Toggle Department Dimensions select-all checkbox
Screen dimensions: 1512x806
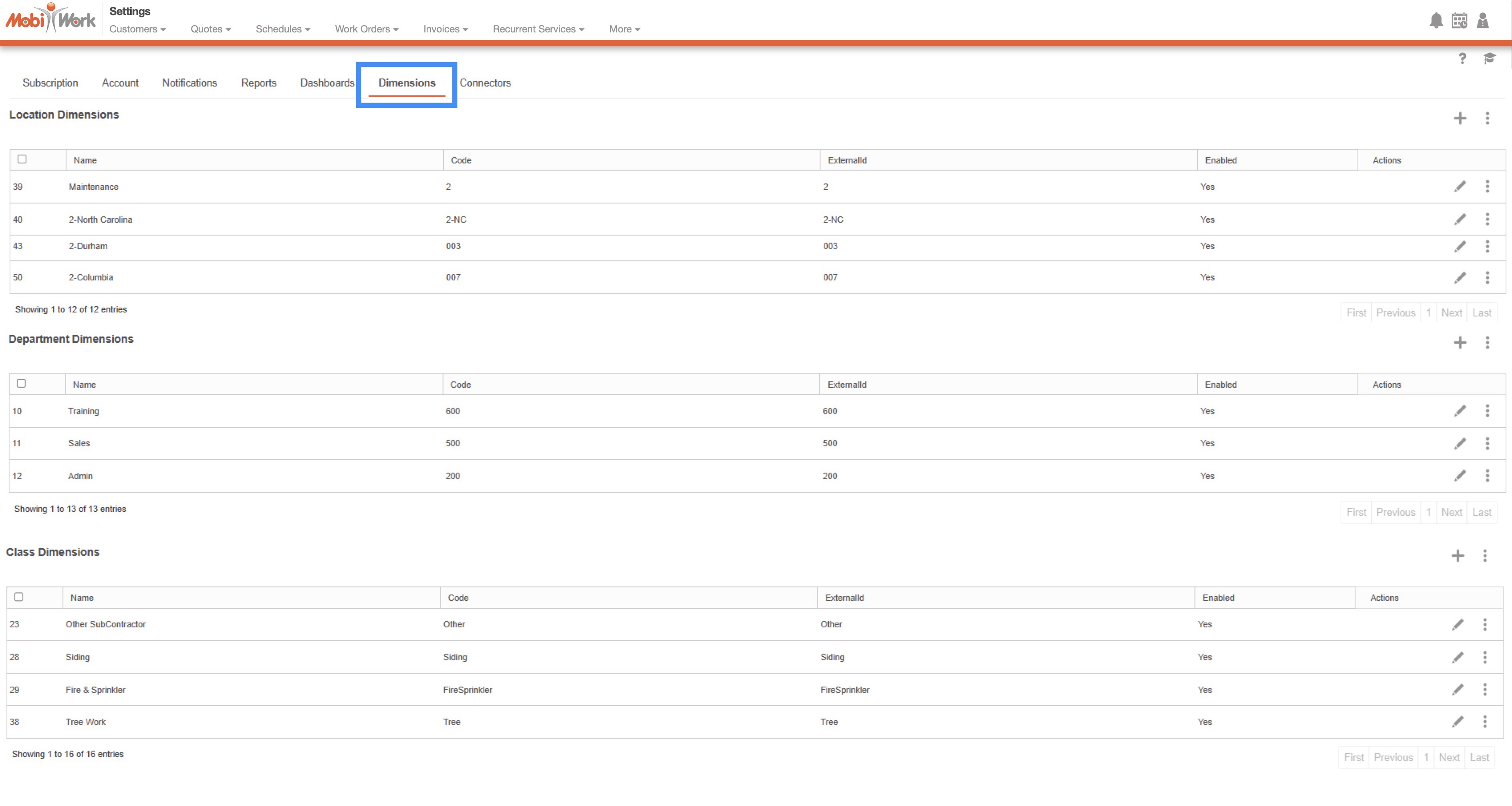[x=21, y=383]
